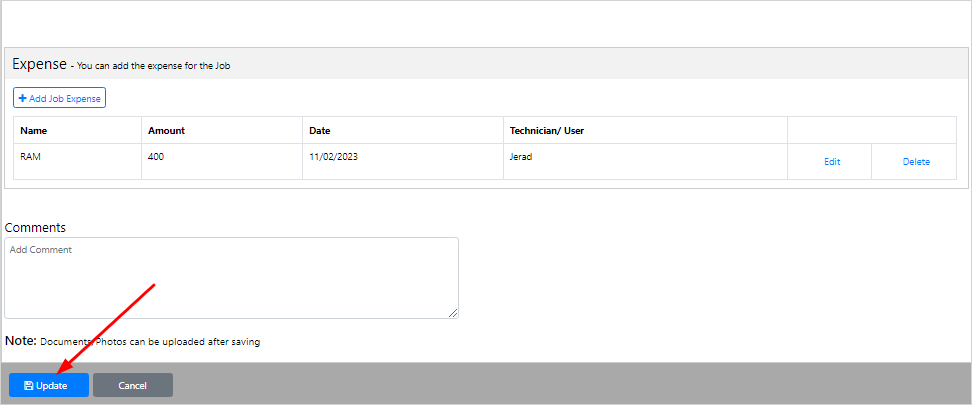Image resolution: width=972 pixels, height=405 pixels.
Task: Click the save icon on Update button
Action: coord(29,386)
